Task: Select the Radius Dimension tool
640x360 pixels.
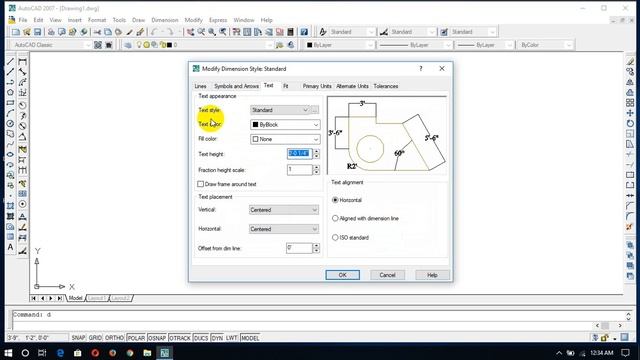Action: coord(22,105)
